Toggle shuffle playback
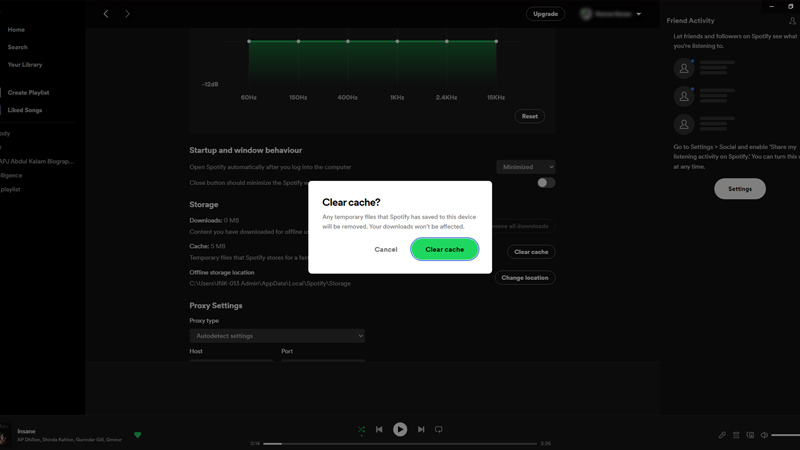Image resolution: width=800 pixels, height=450 pixels. tap(361, 430)
